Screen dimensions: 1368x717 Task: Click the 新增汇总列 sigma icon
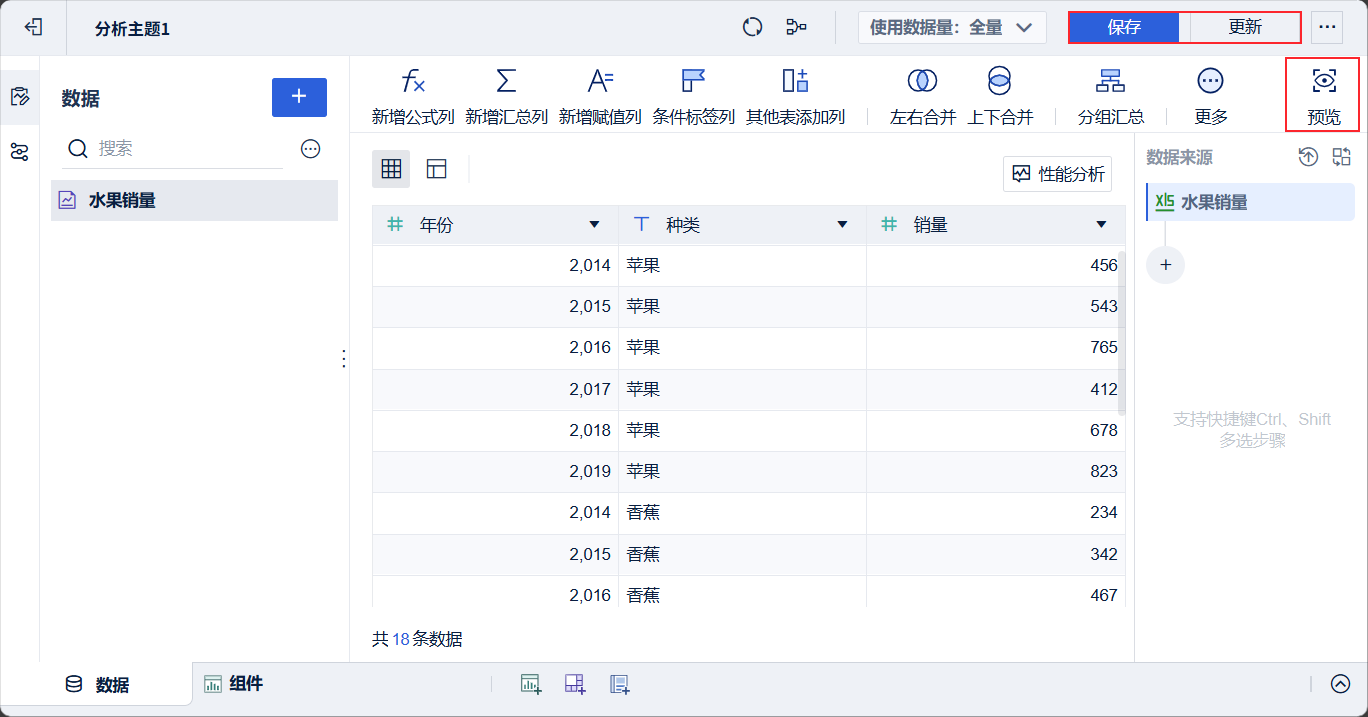[506, 81]
